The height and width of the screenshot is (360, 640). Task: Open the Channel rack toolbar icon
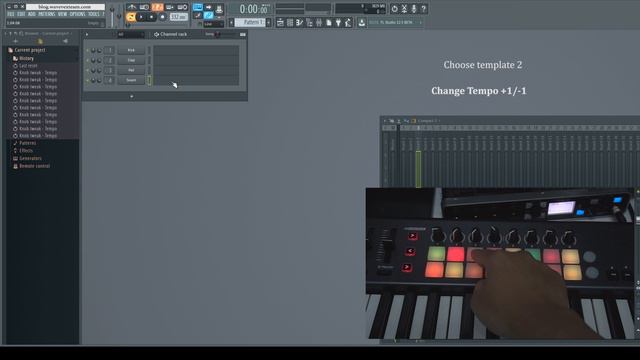290,22
